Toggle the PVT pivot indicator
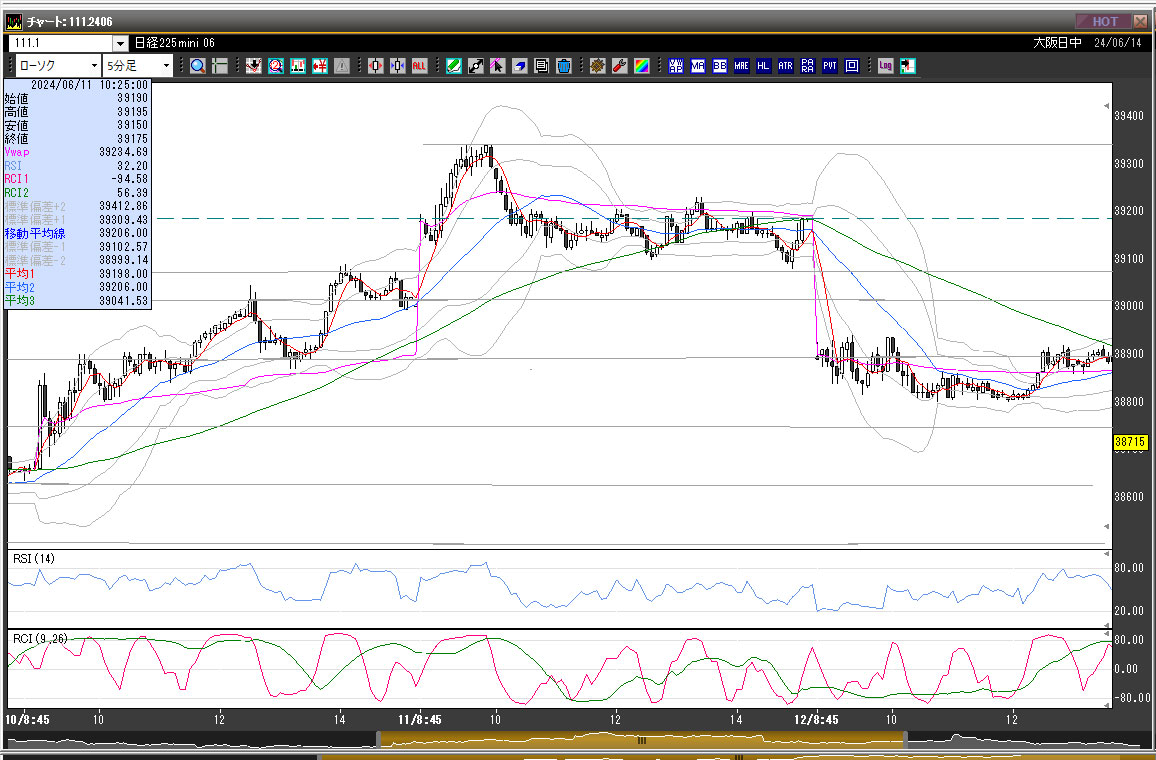 (x=829, y=66)
